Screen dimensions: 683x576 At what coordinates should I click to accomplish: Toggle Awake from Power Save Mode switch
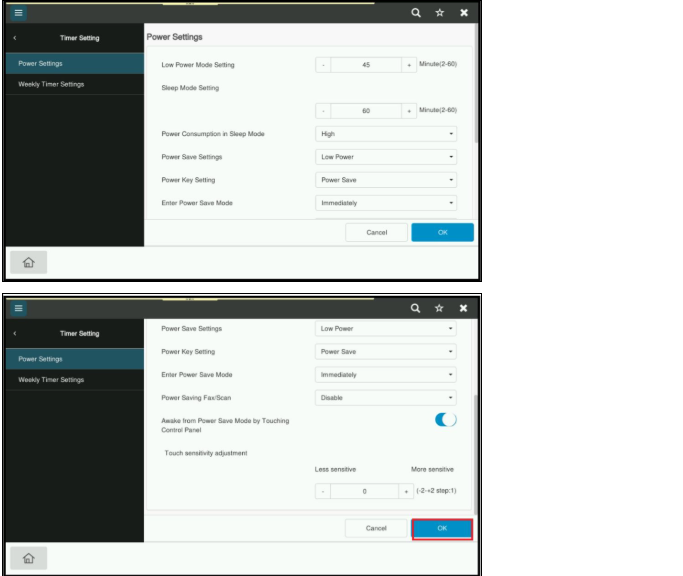click(446, 420)
